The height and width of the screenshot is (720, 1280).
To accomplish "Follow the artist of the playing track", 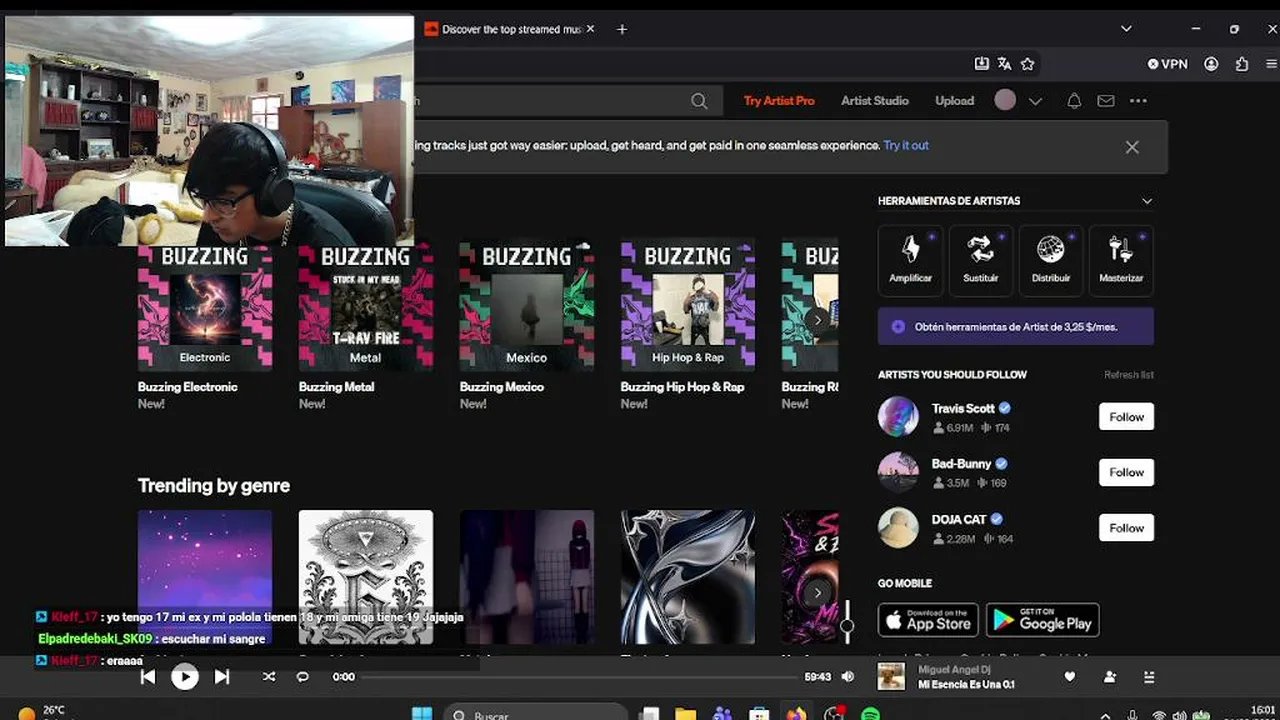I will (1110, 677).
